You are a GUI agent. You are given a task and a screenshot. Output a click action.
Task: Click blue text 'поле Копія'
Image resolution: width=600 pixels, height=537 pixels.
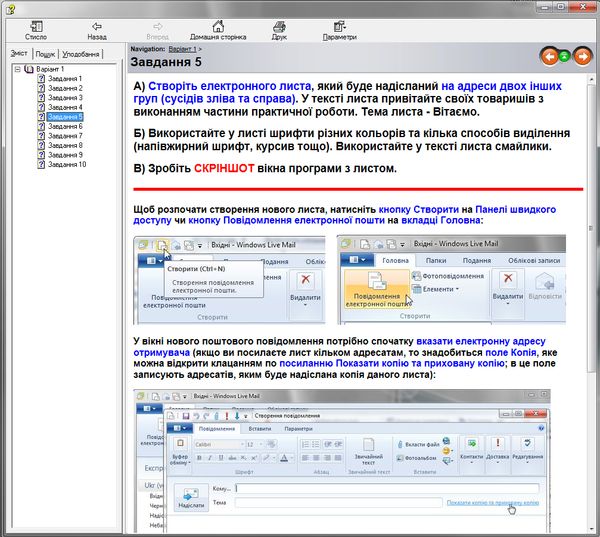tap(510, 352)
